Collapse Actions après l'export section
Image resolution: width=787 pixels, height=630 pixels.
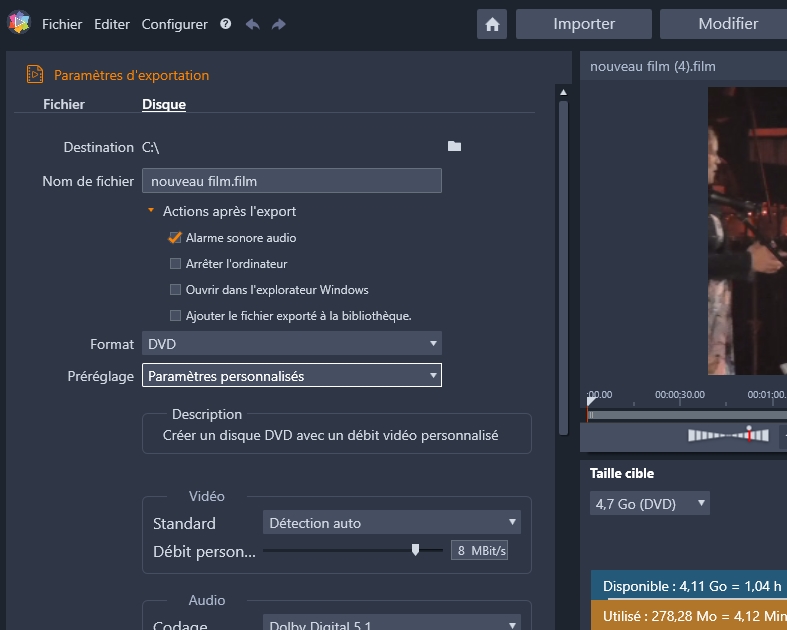click(151, 211)
